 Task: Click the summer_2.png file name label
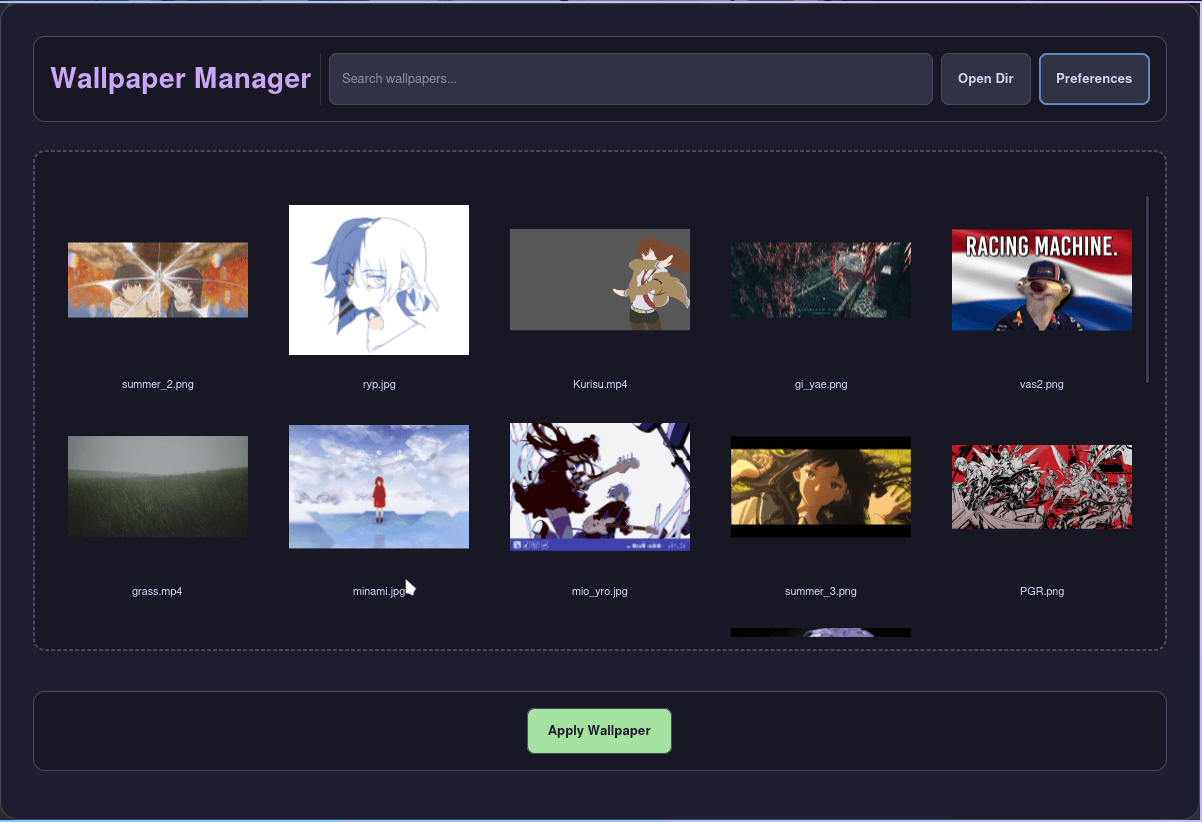[158, 384]
